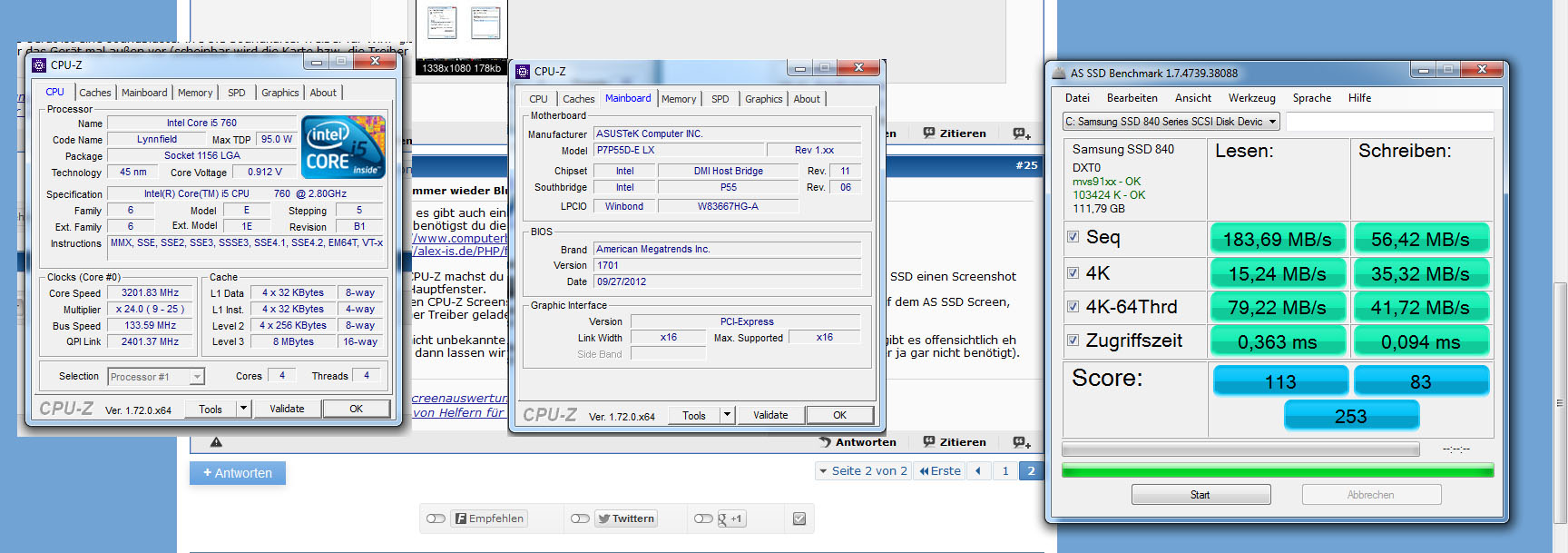Toggle the 4K benchmark checkbox
This screenshot has width=1568, height=553.
(x=1073, y=272)
